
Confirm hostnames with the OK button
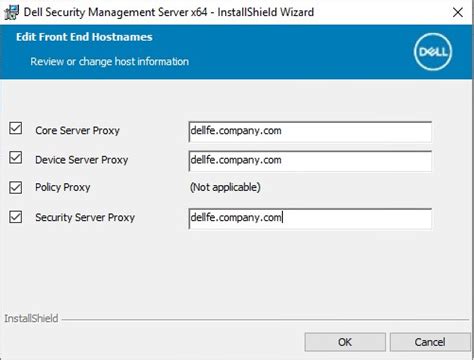pyautogui.click(x=345, y=342)
